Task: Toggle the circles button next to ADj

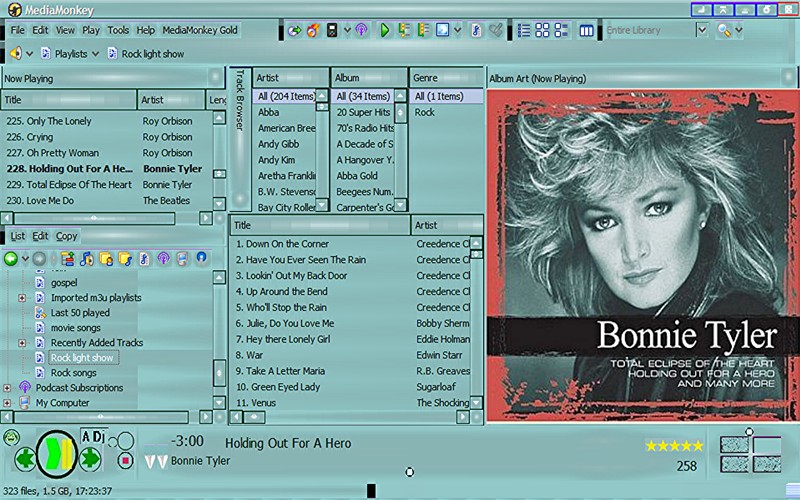Action: tap(121, 441)
